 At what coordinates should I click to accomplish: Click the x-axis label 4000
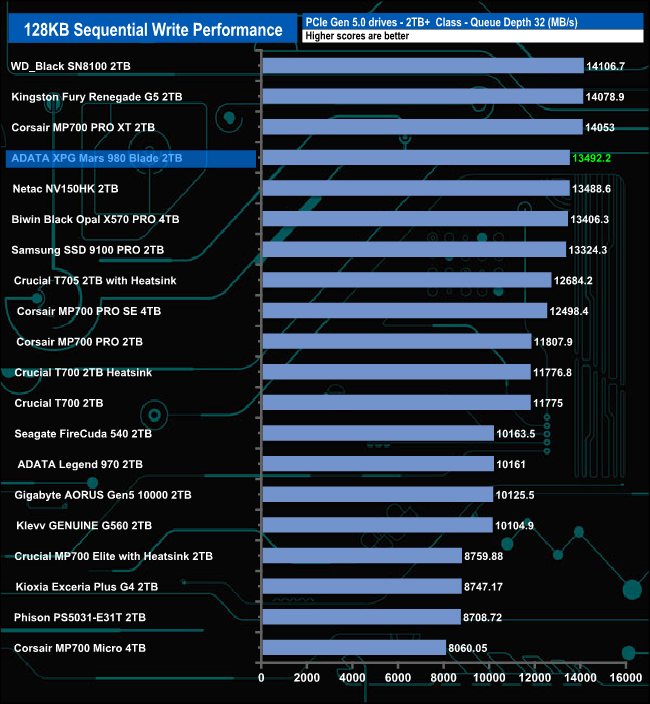tap(352, 678)
